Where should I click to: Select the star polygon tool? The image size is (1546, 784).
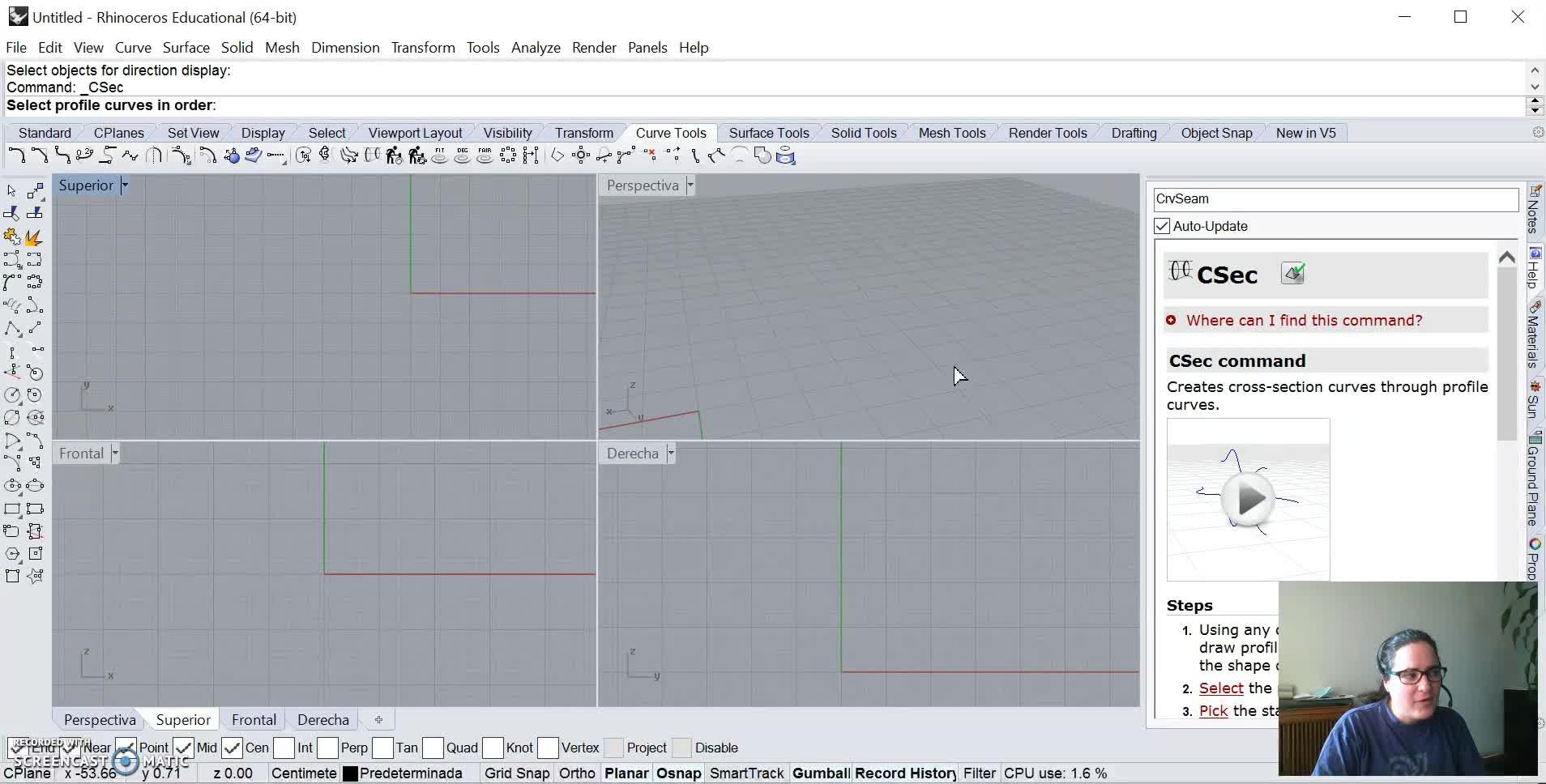coord(35,576)
